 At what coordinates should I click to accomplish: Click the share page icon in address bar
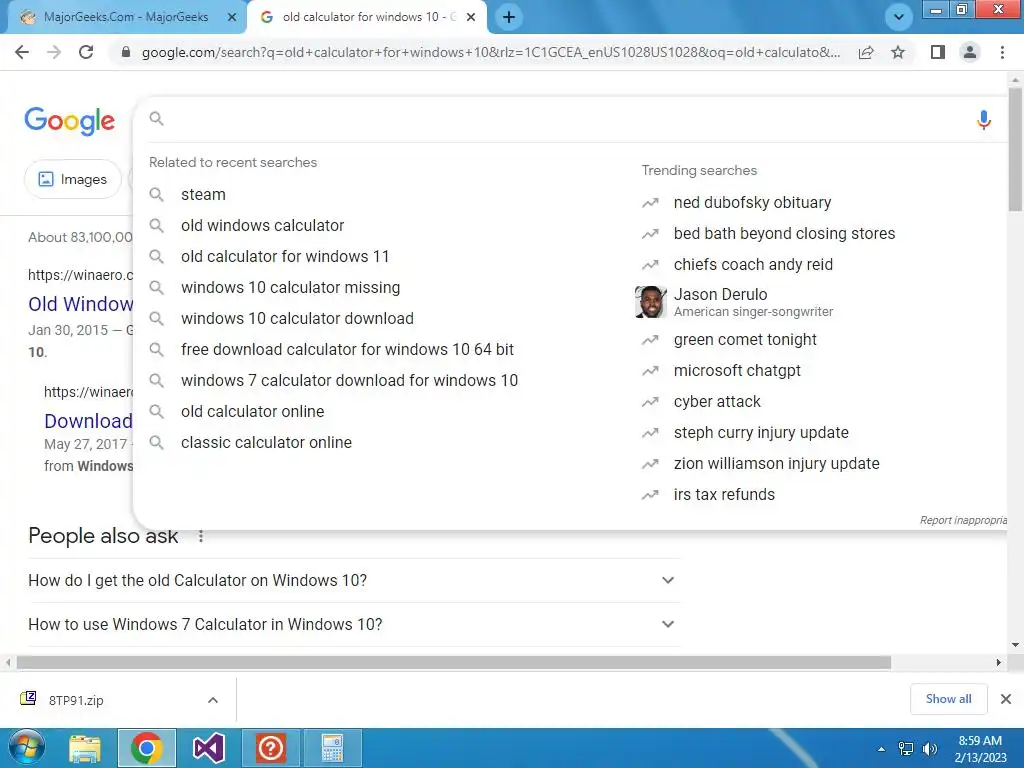(x=866, y=52)
